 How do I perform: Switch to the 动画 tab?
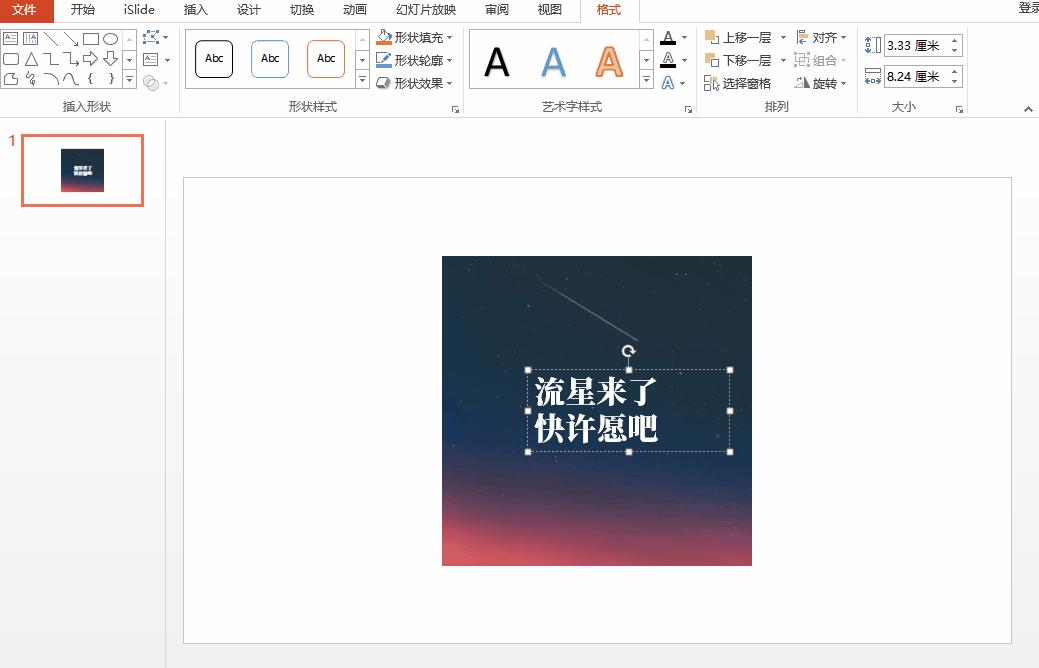355,10
